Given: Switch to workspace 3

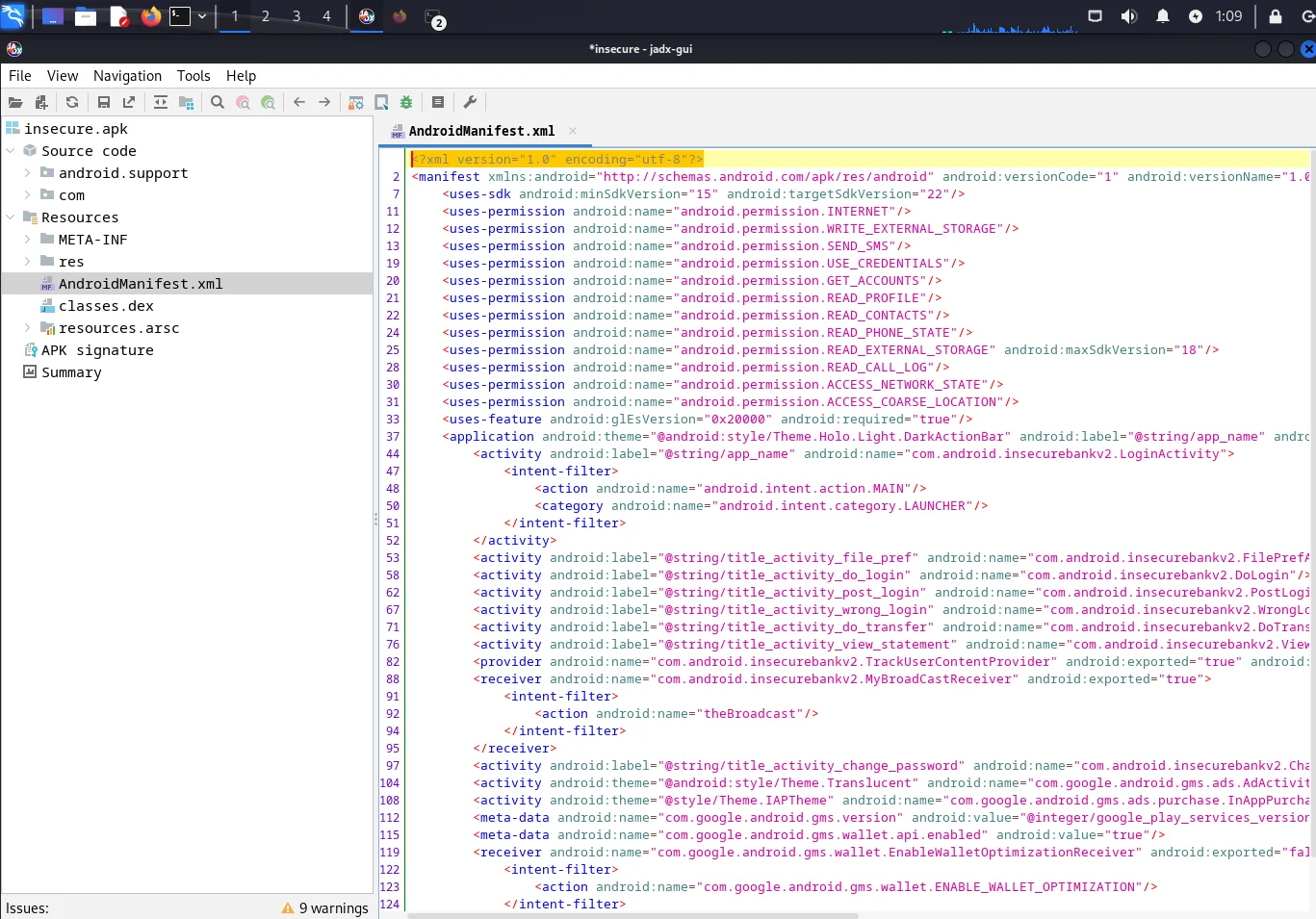Looking at the screenshot, I should [x=297, y=16].
